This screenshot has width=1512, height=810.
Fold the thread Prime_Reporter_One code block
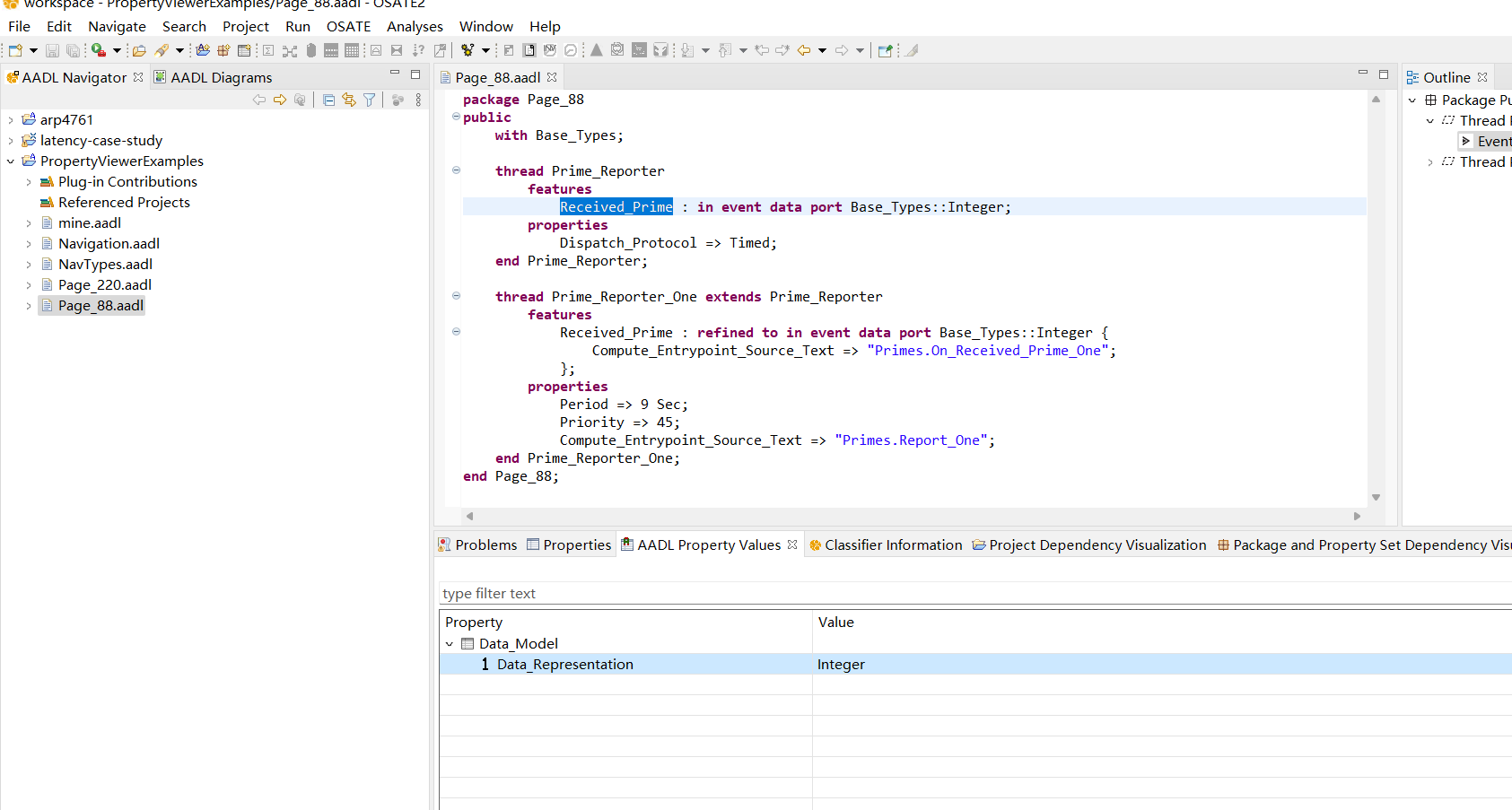456,295
